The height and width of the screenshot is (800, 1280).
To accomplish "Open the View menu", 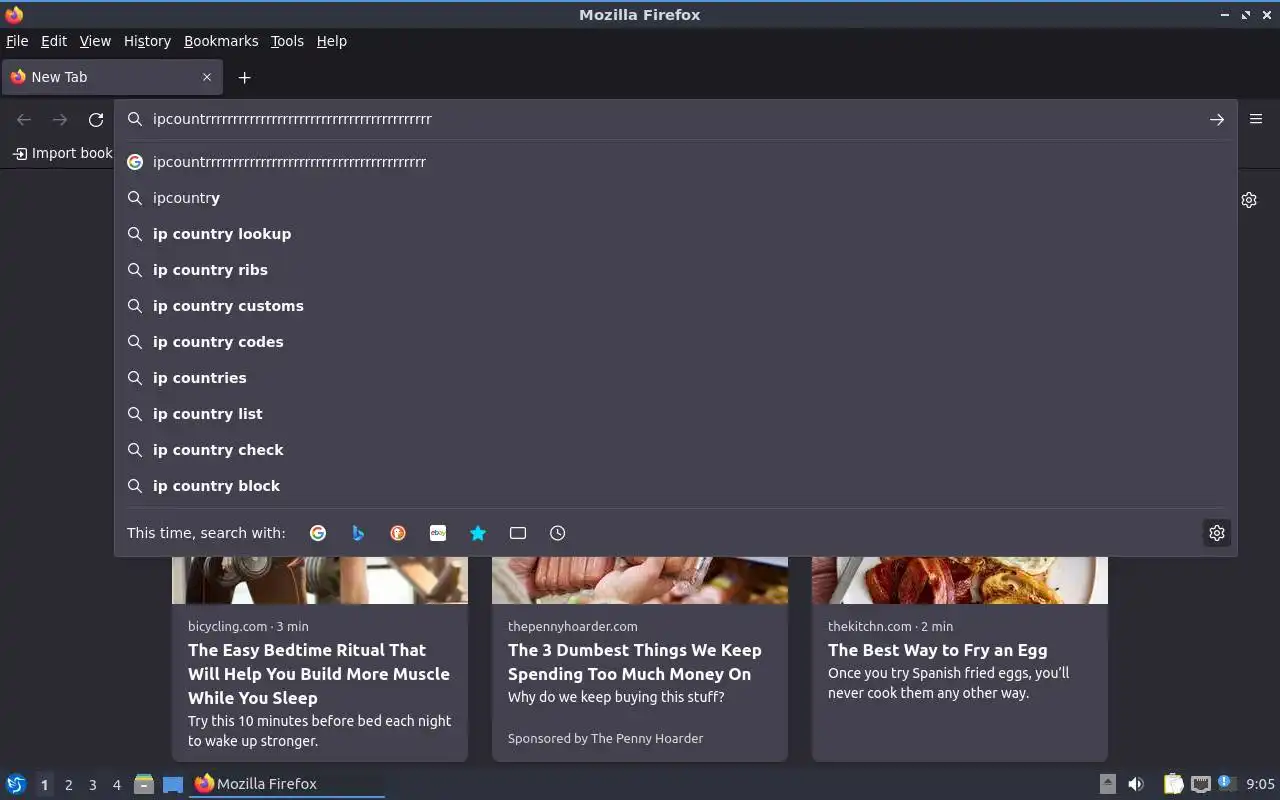I will [95, 41].
